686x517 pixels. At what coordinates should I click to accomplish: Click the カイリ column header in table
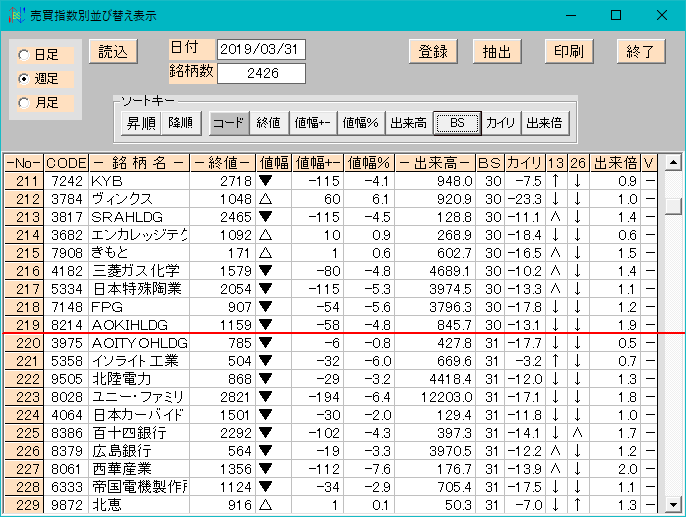point(525,163)
